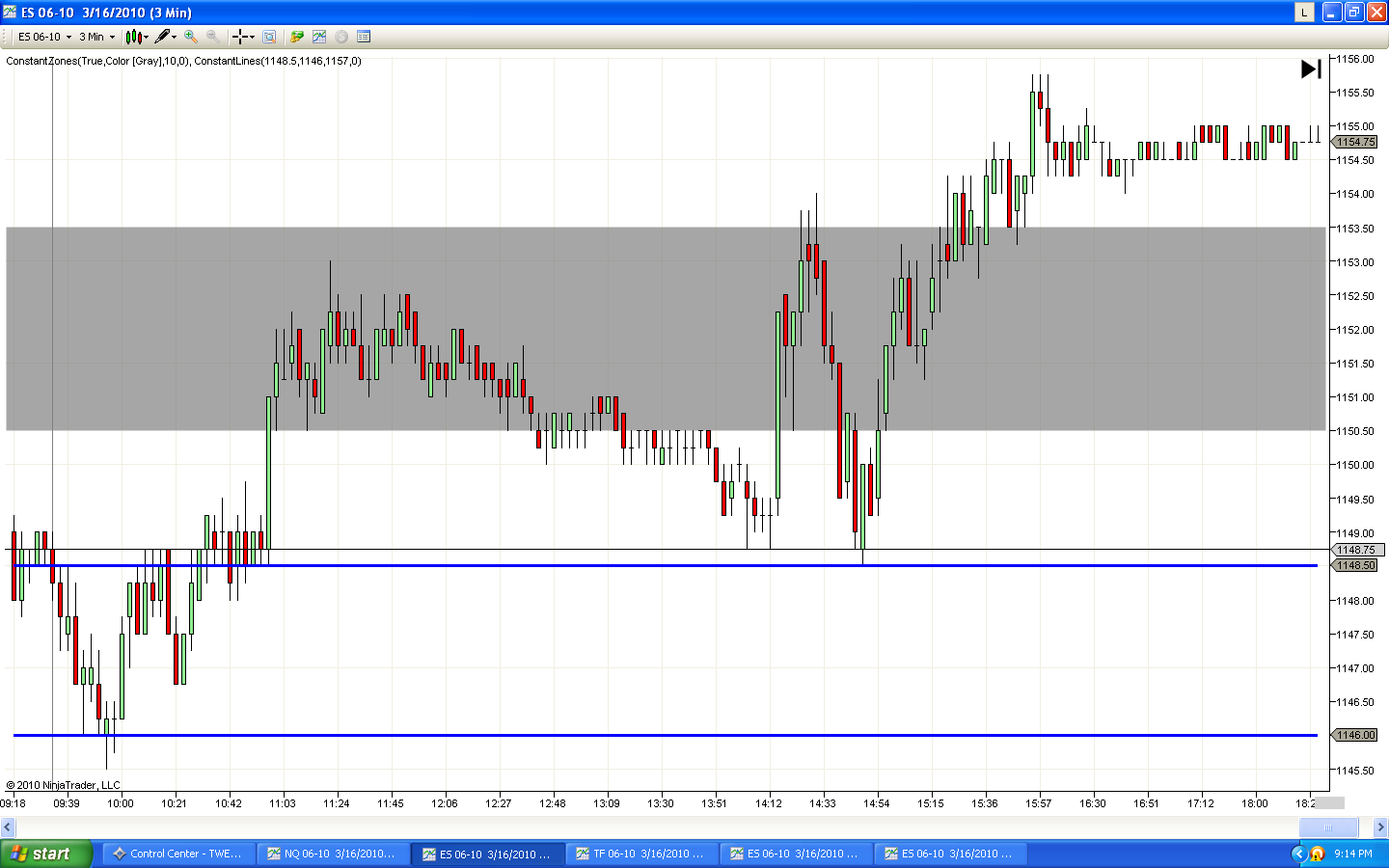Click the NinjaTrader chart window title icon
1389x868 pixels.
pos(10,12)
